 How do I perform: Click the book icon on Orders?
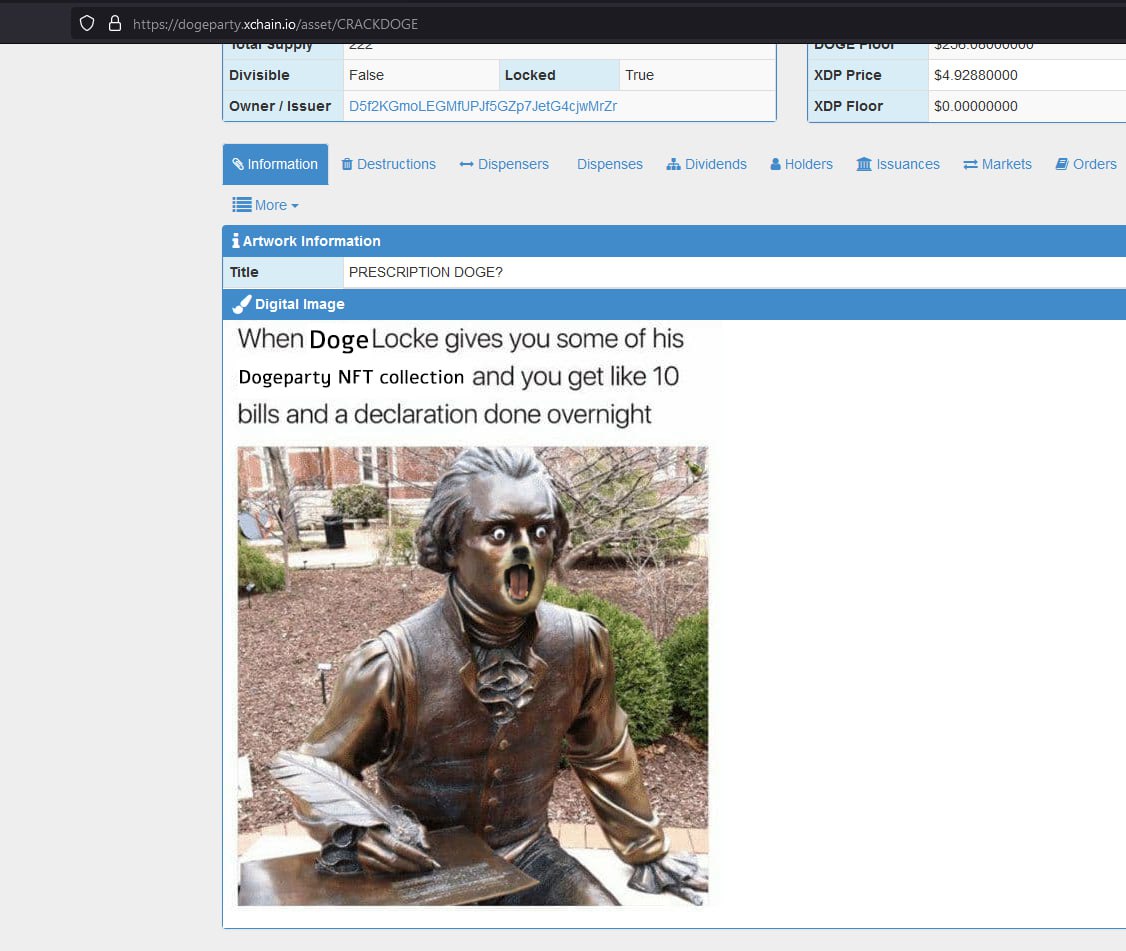click(x=1061, y=164)
